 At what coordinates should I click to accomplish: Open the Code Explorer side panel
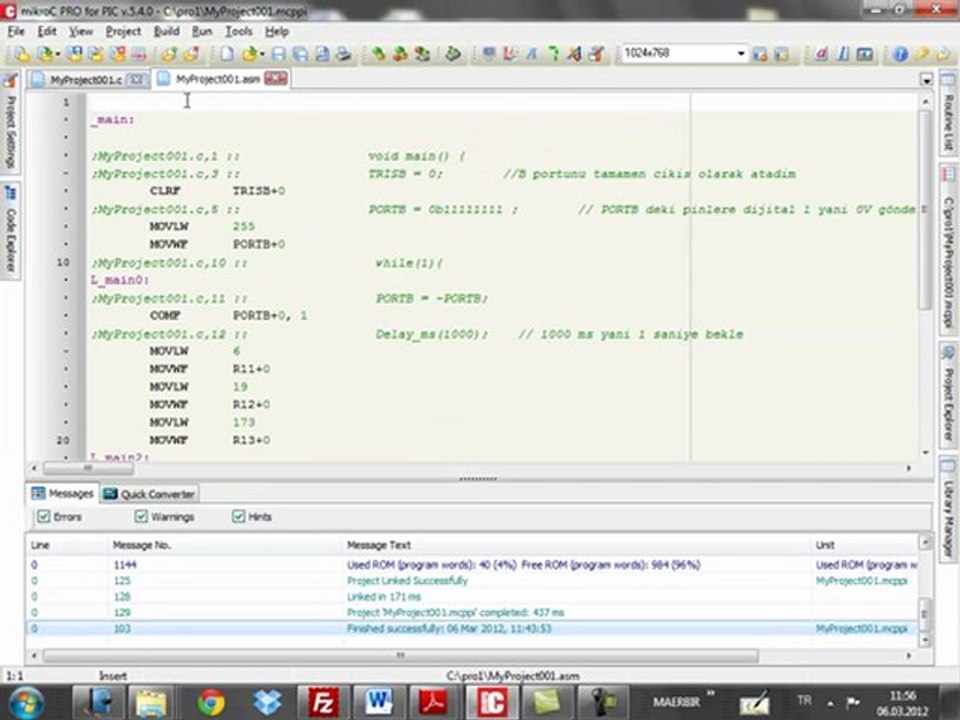point(10,230)
